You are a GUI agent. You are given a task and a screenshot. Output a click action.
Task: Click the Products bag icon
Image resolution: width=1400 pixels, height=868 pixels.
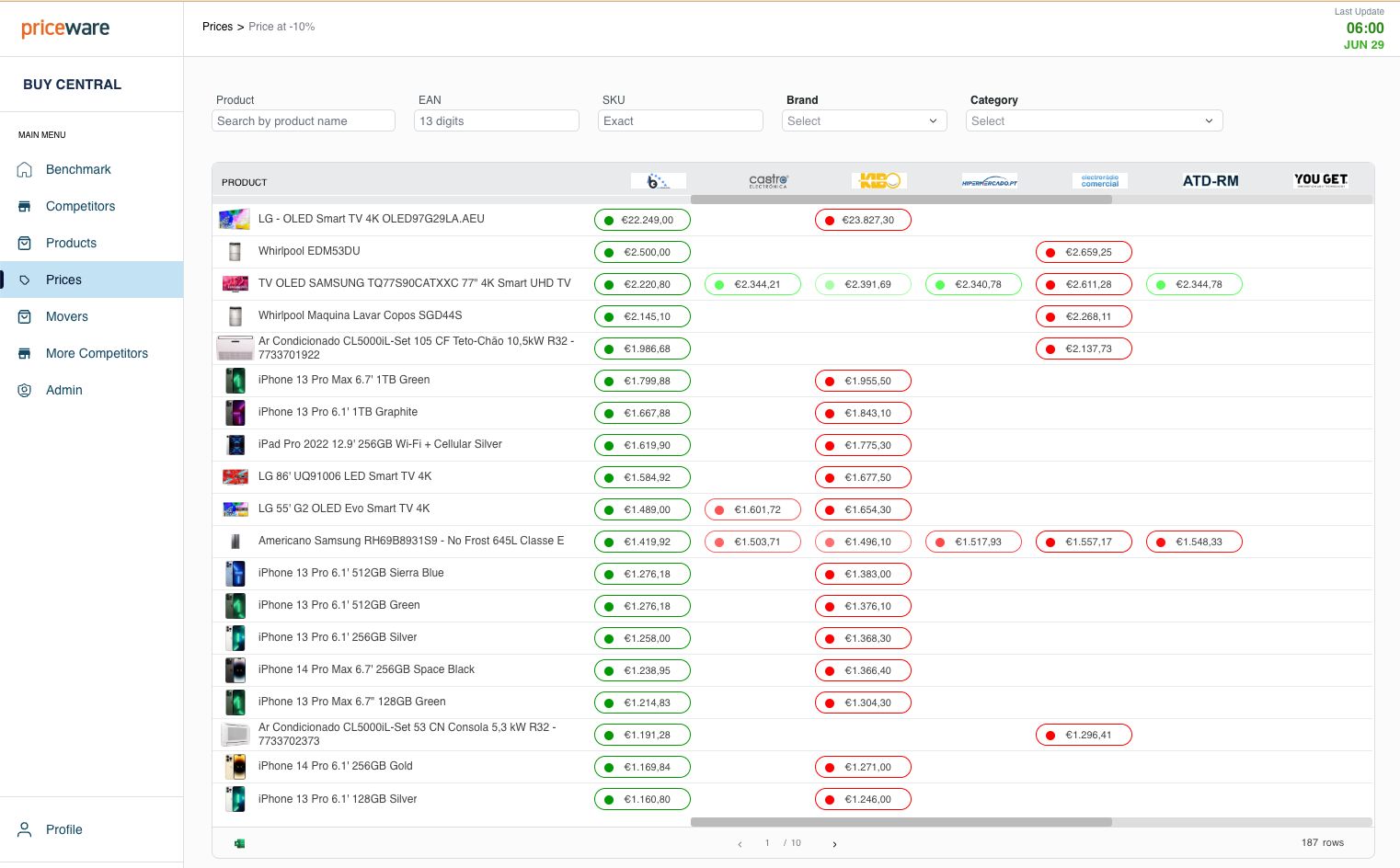tap(25, 243)
